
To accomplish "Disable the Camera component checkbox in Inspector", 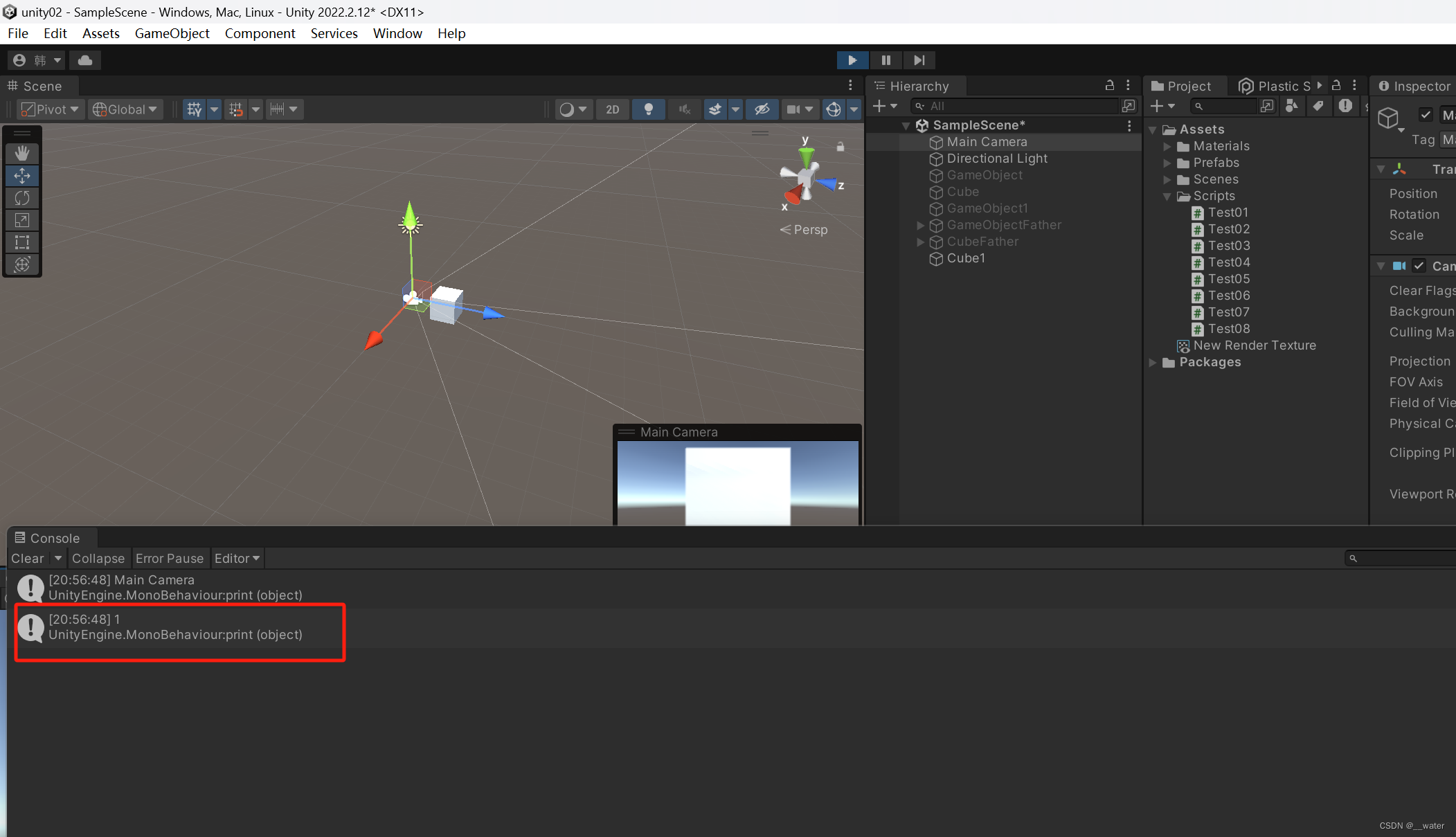I will (x=1419, y=266).
